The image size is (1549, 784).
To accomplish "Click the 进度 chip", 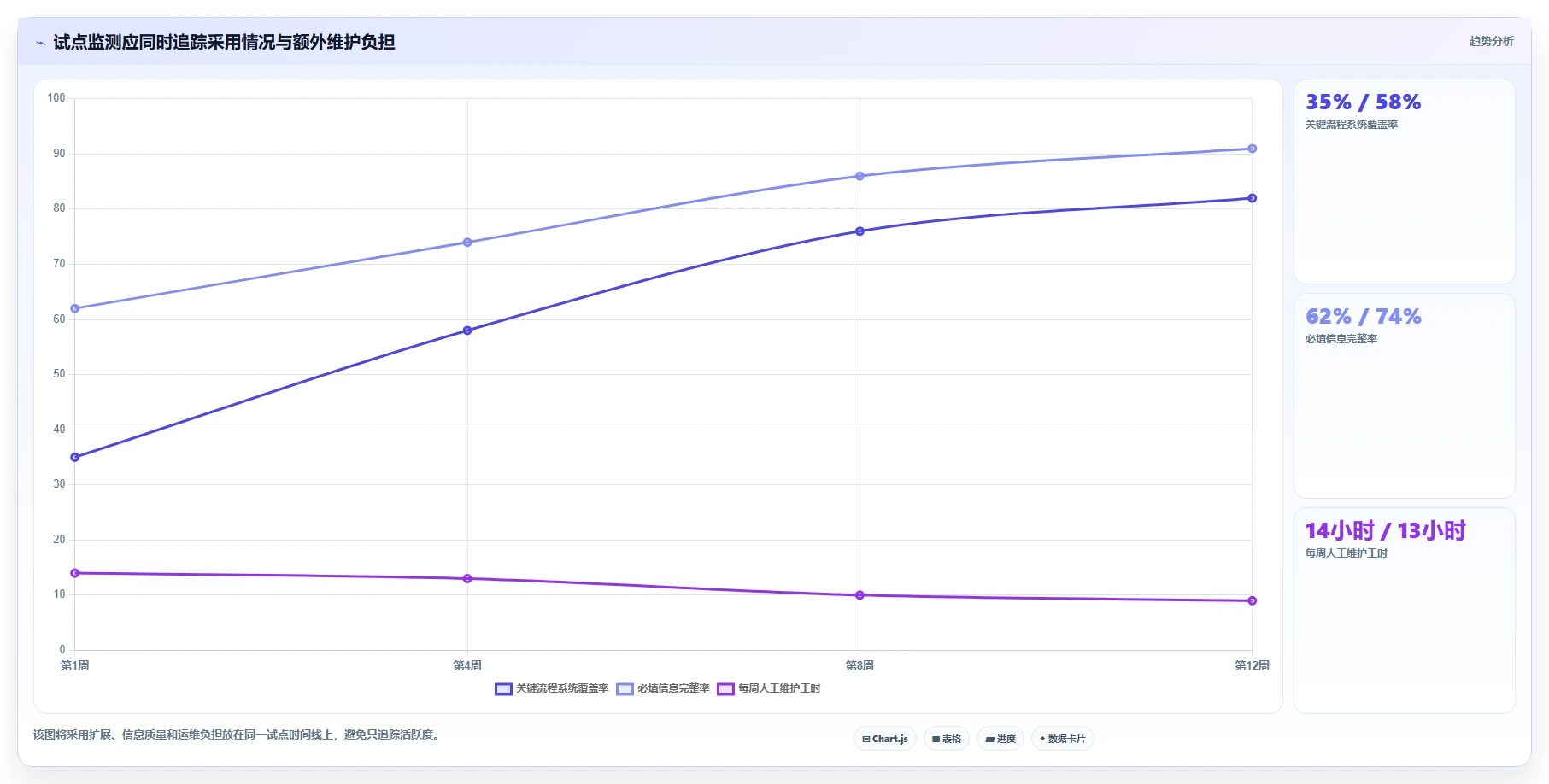I will coord(1000,739).
